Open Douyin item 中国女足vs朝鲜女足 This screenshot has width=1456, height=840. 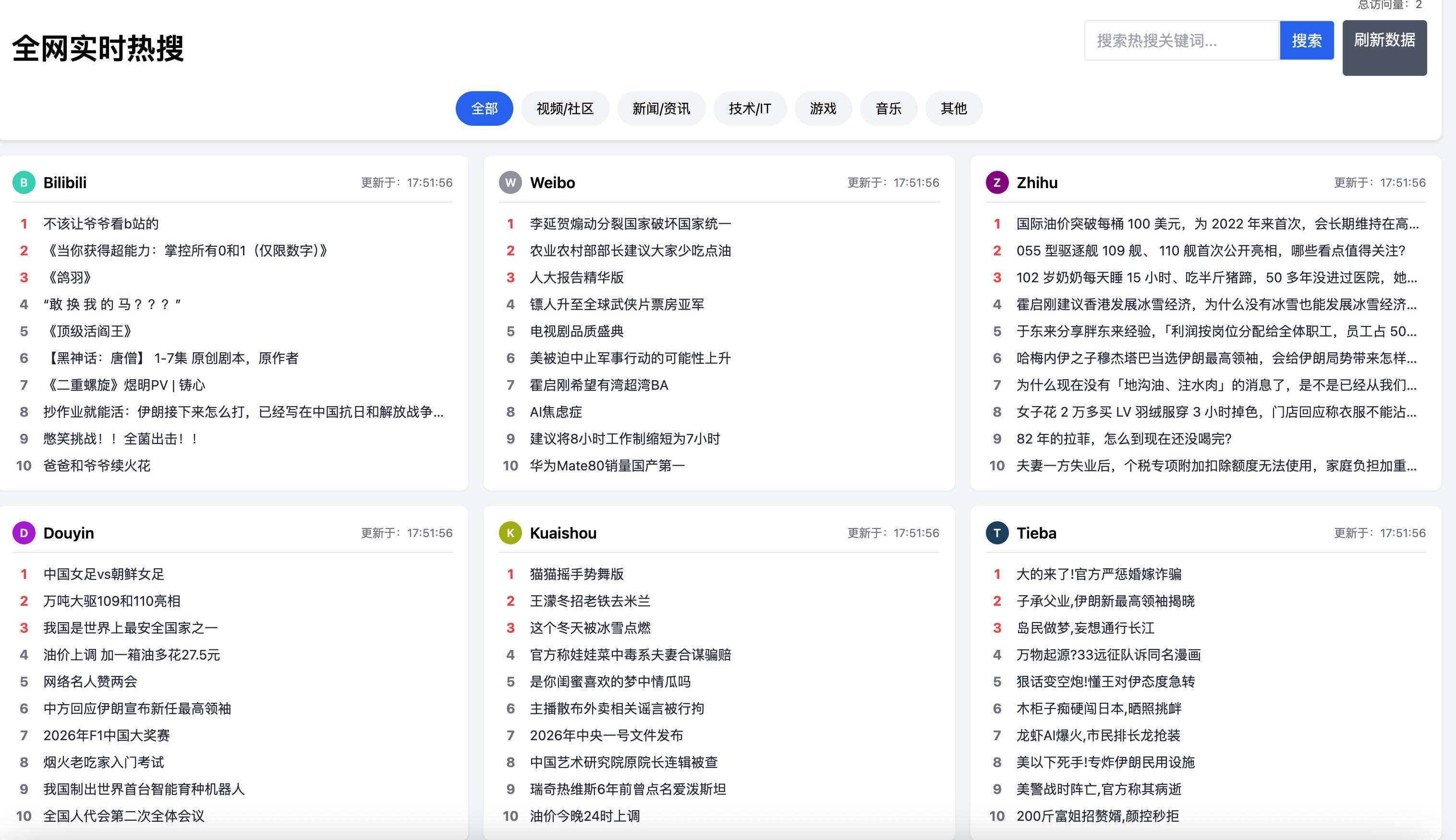103,574
